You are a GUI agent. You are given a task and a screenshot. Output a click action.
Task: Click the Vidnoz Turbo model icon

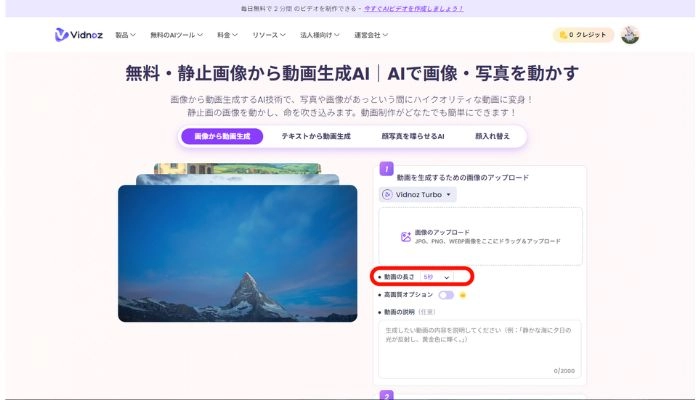tap(388, 195)
